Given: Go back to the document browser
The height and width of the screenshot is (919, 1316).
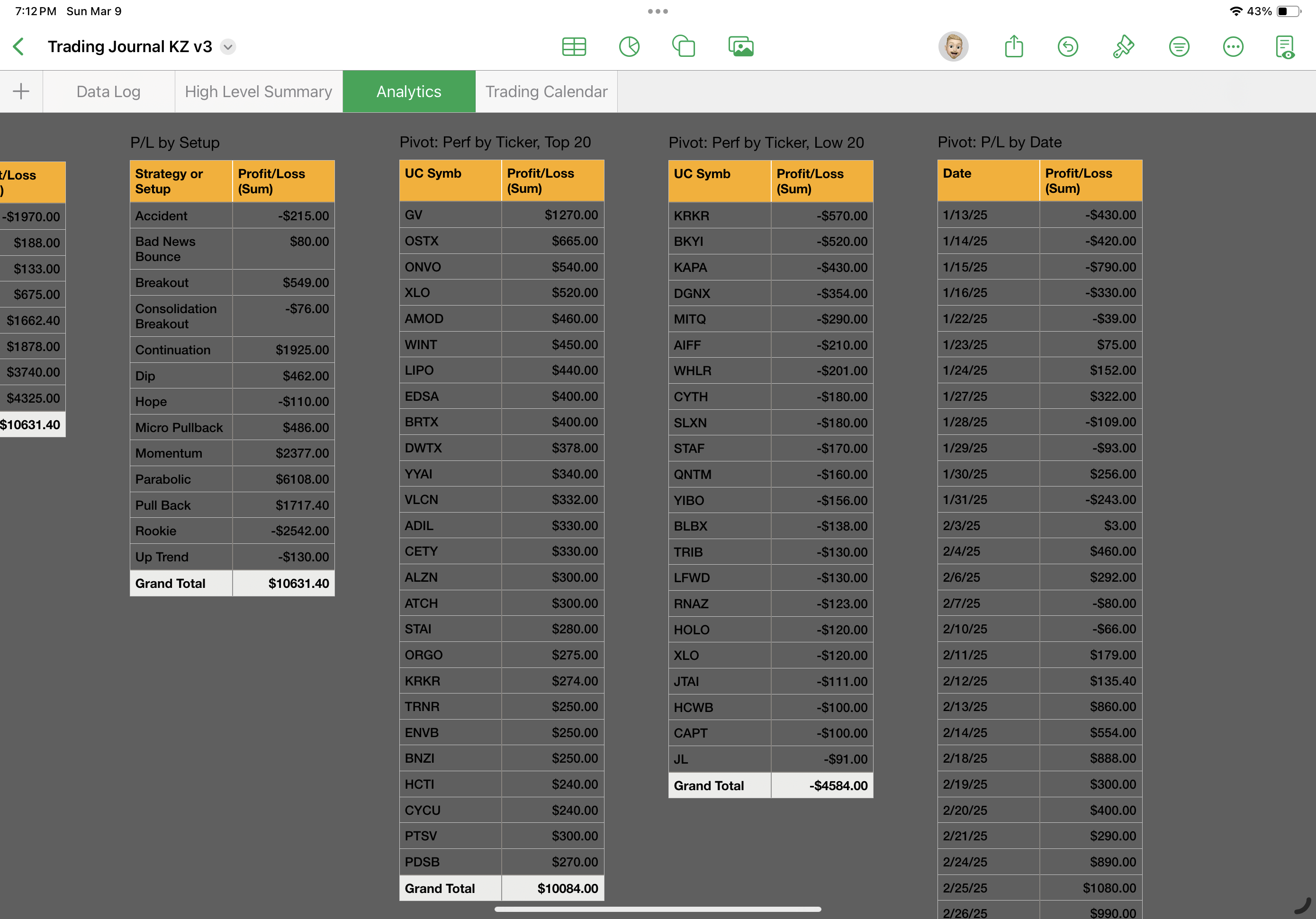Looking at the screenshot, I should click(x=19, y=46).
